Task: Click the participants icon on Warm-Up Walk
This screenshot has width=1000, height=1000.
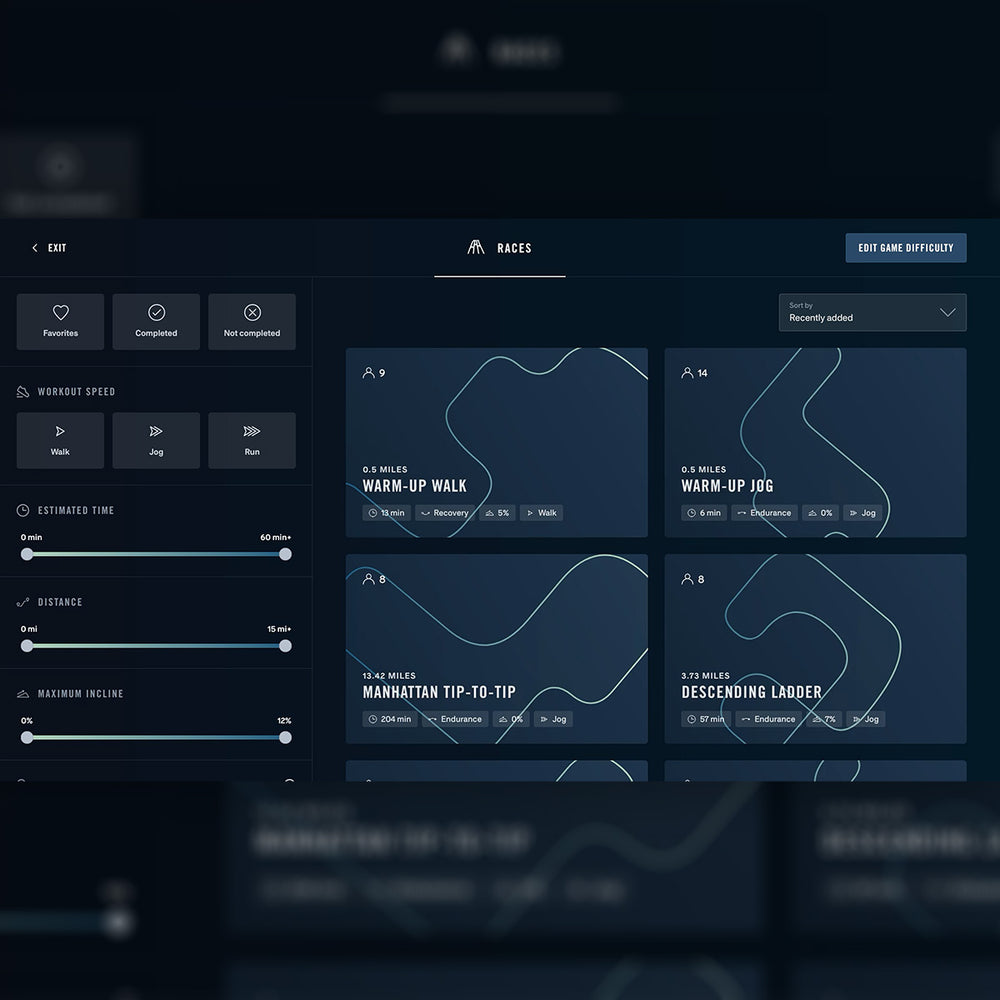Action: point(368,373)
